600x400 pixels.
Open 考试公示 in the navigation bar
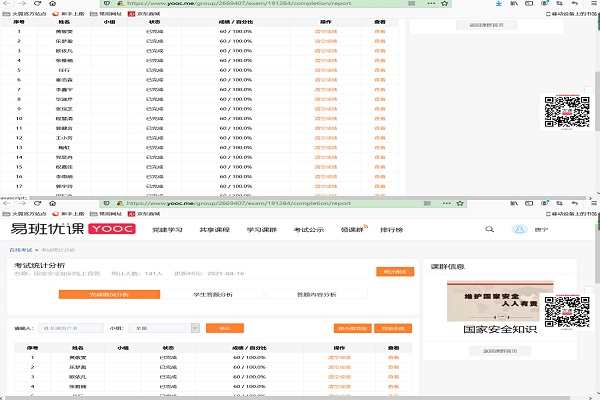(x=307, y=229)
